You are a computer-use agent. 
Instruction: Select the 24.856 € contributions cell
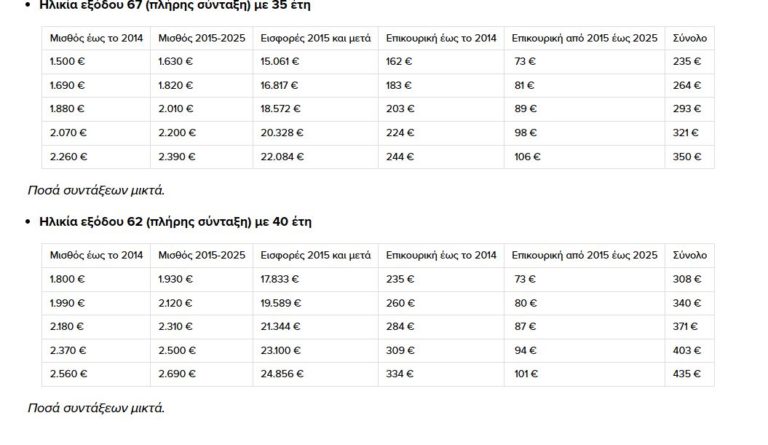[279, 374]
